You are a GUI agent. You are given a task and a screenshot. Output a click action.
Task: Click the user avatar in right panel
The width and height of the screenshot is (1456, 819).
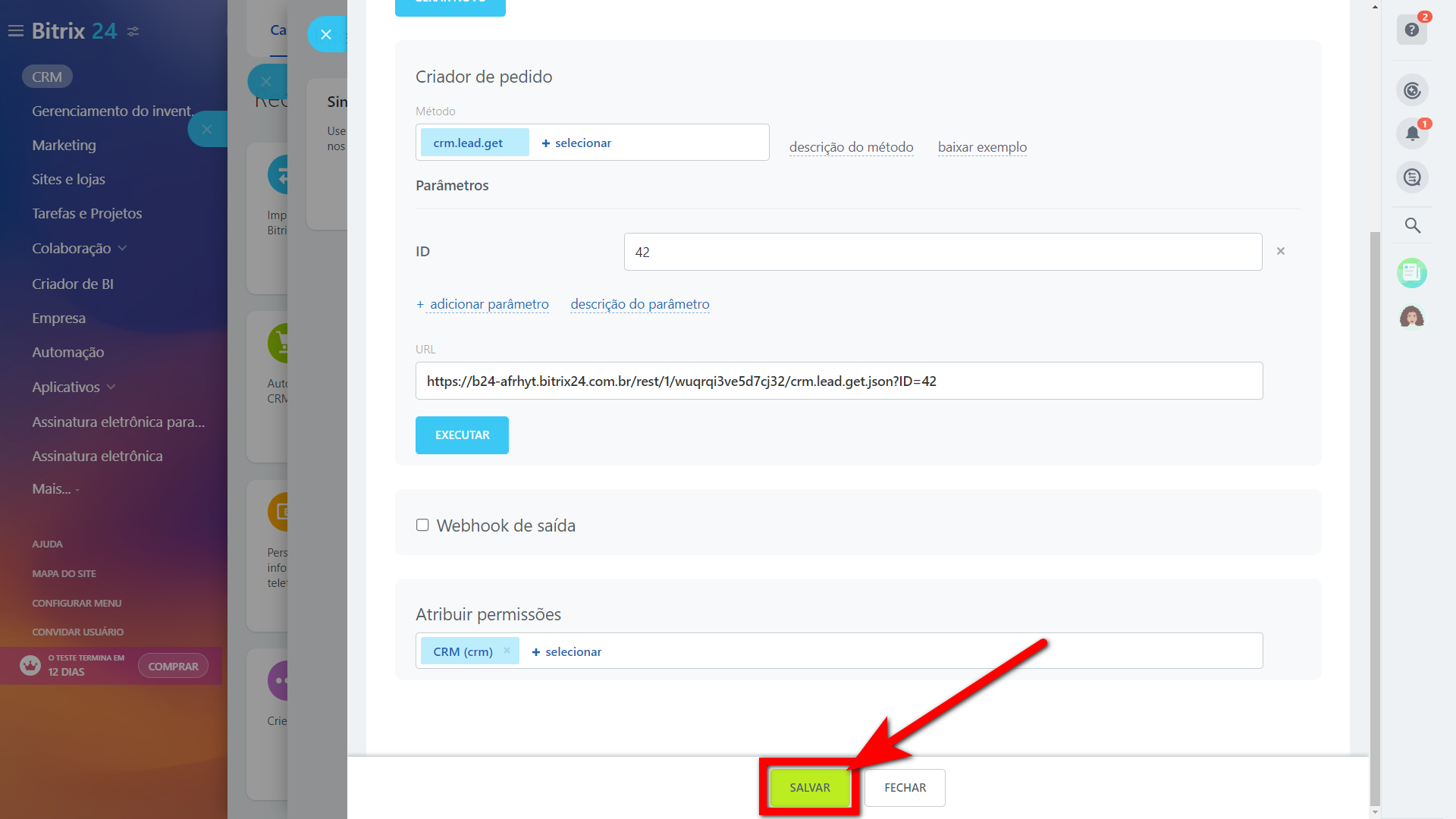click(1411, 316)
